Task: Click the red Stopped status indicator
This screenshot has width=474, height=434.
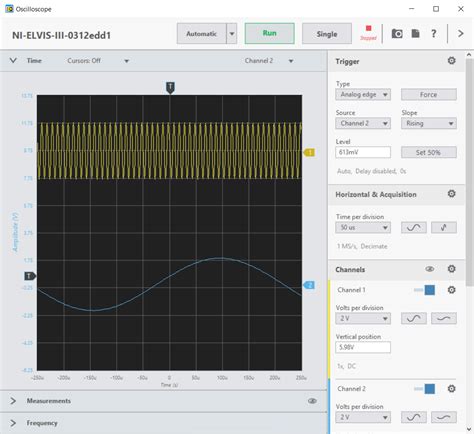Action: tap(368, 33)
